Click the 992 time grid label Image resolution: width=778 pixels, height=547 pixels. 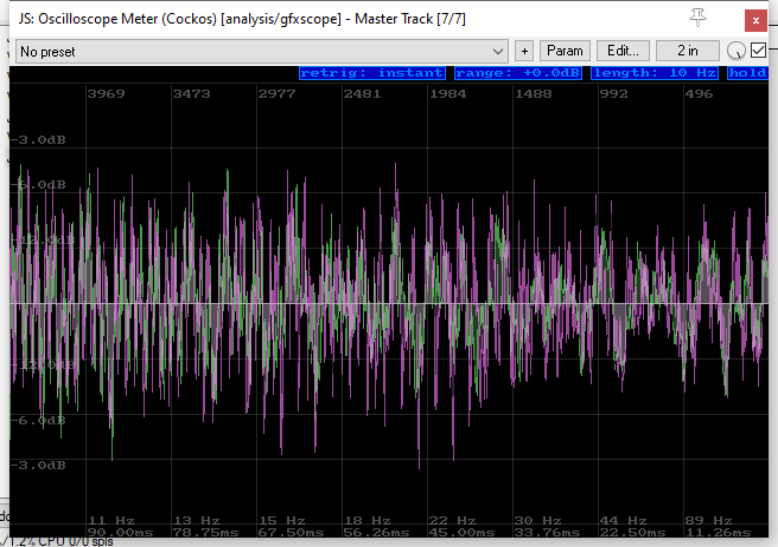[614, 94]
